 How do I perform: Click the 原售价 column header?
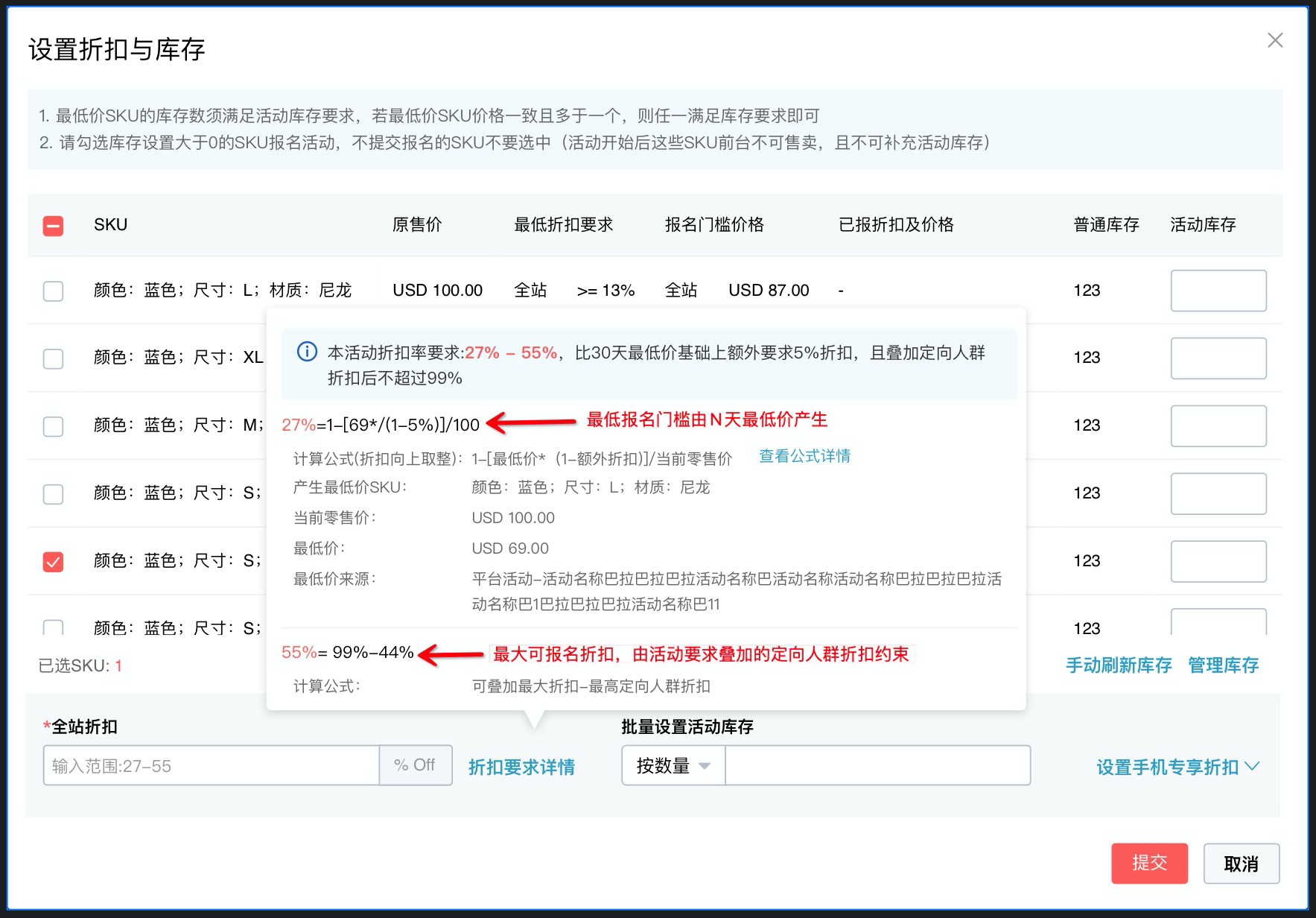pos(417,224)
